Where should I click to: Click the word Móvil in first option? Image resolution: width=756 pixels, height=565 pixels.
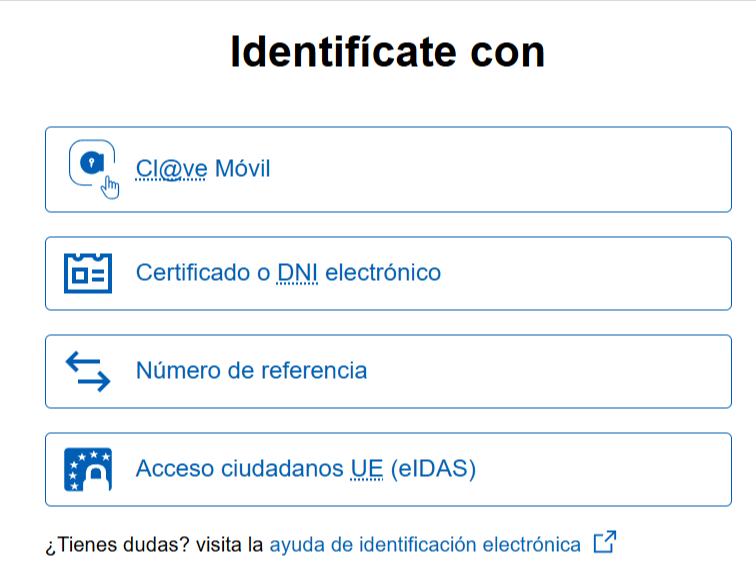click(242, 169)
